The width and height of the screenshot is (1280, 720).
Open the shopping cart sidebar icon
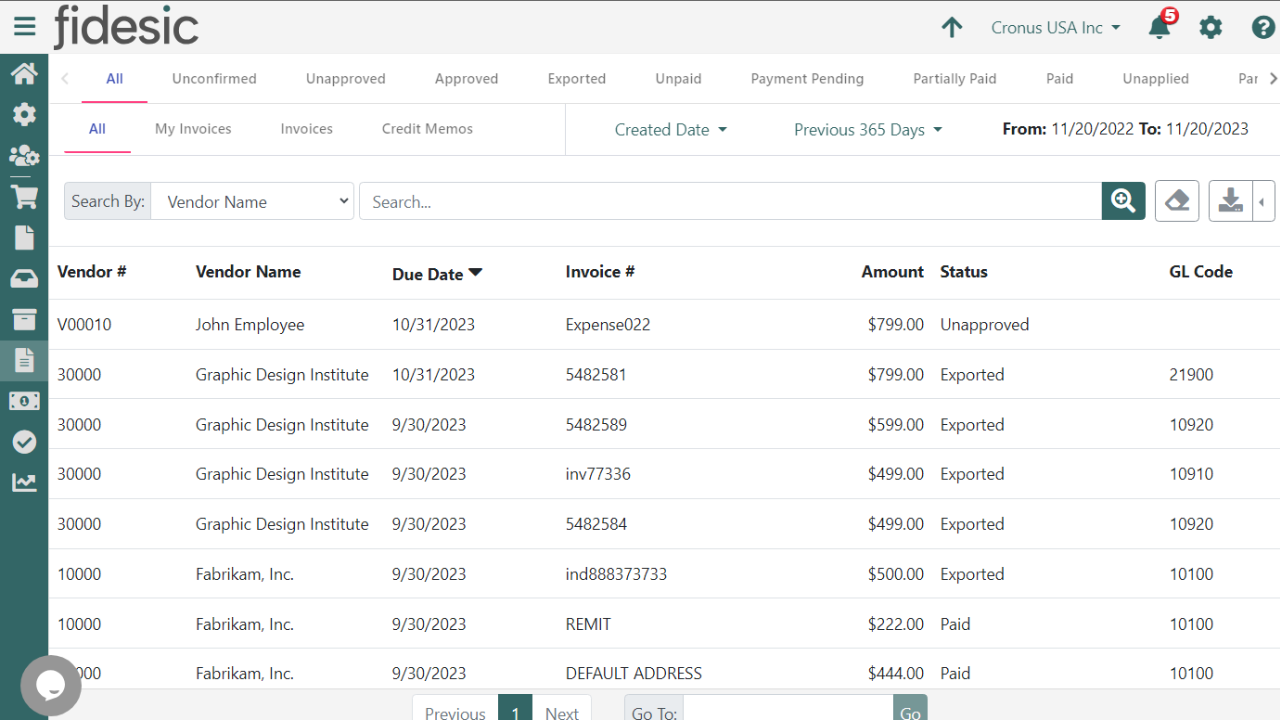click(x=24, y=196)
